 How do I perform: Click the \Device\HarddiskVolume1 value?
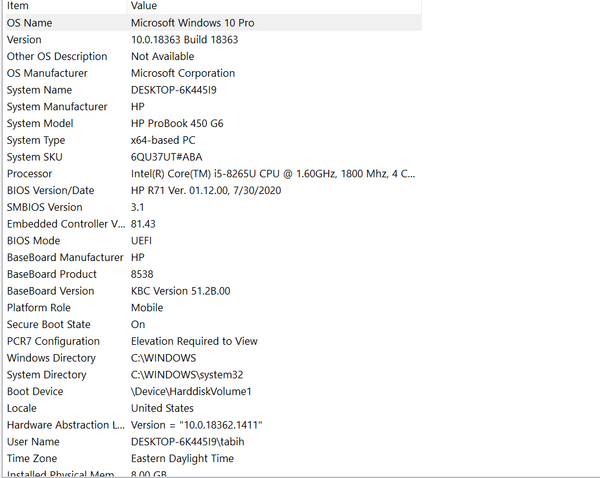[191, 391]
